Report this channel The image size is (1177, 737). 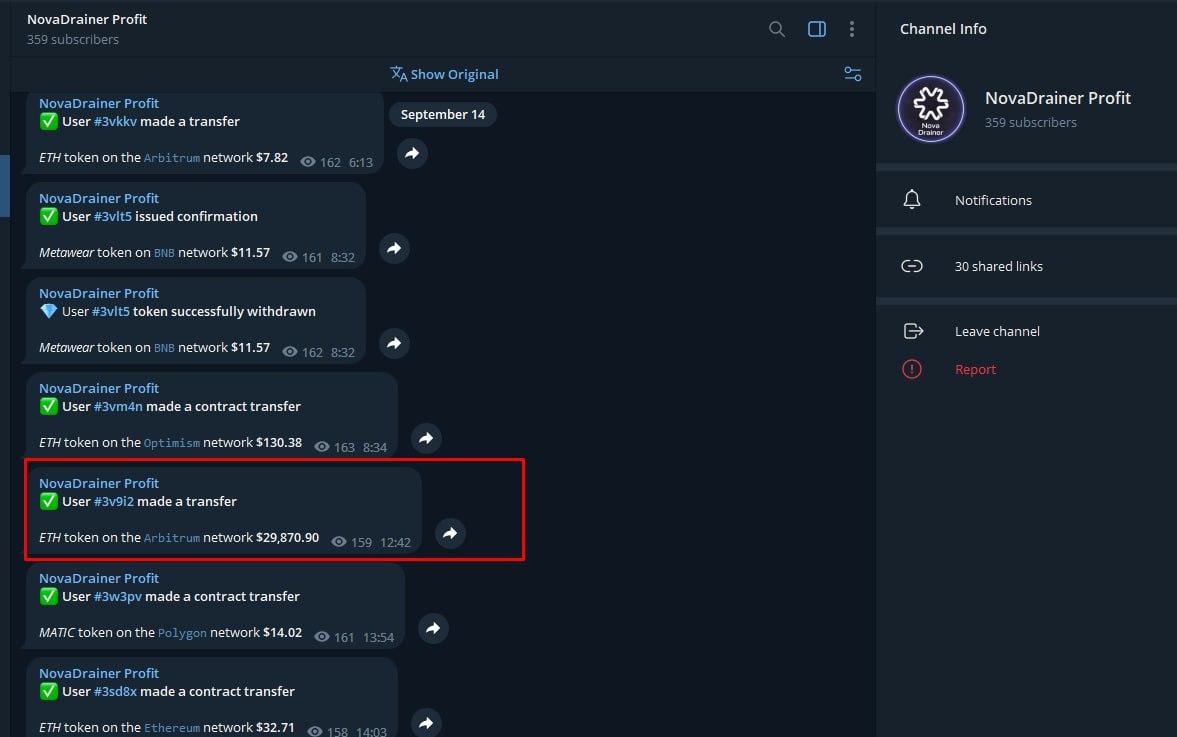[975, 369]
